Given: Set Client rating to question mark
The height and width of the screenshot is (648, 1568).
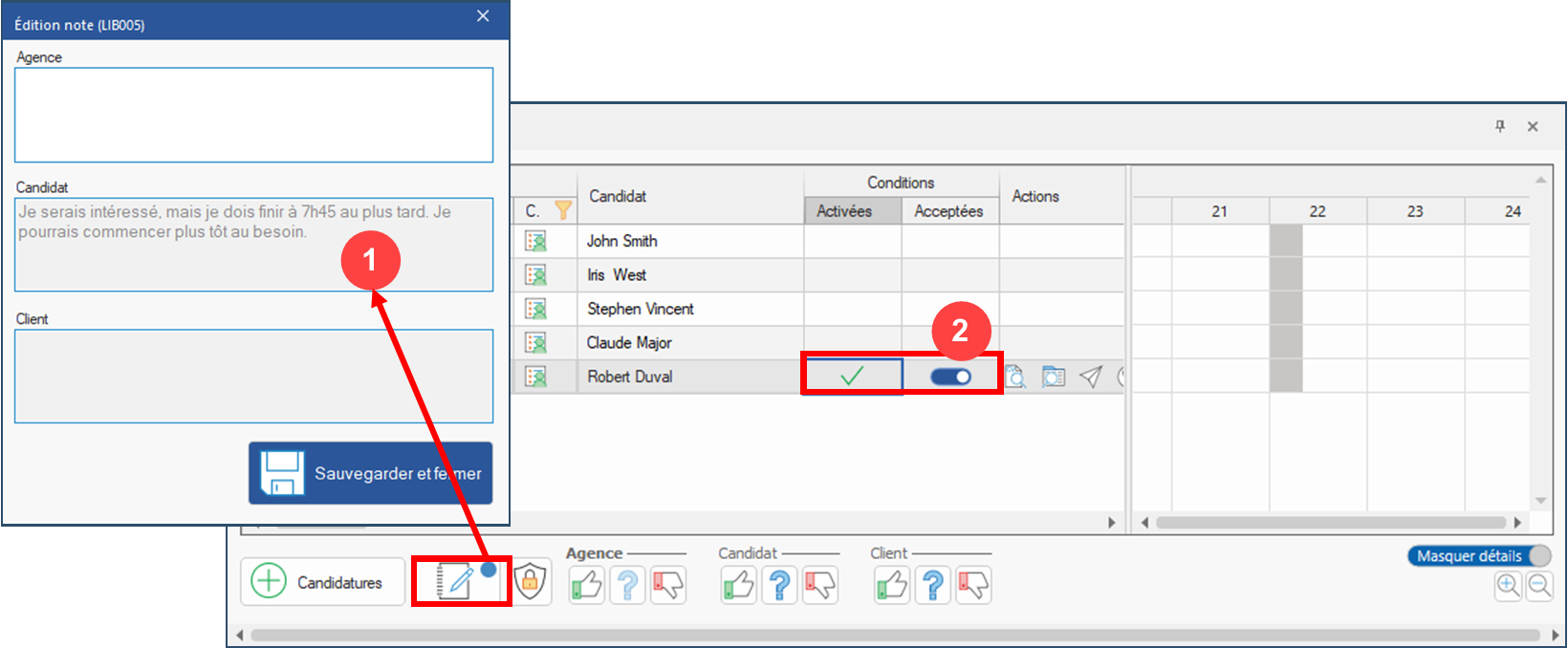Looking at the screenshot, I should [x=933, y=584].
